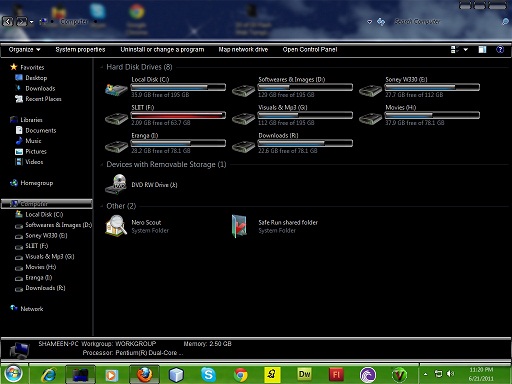Click Open Control Panel
This screenshot has width=512, height=384.
tap(310, 50)
